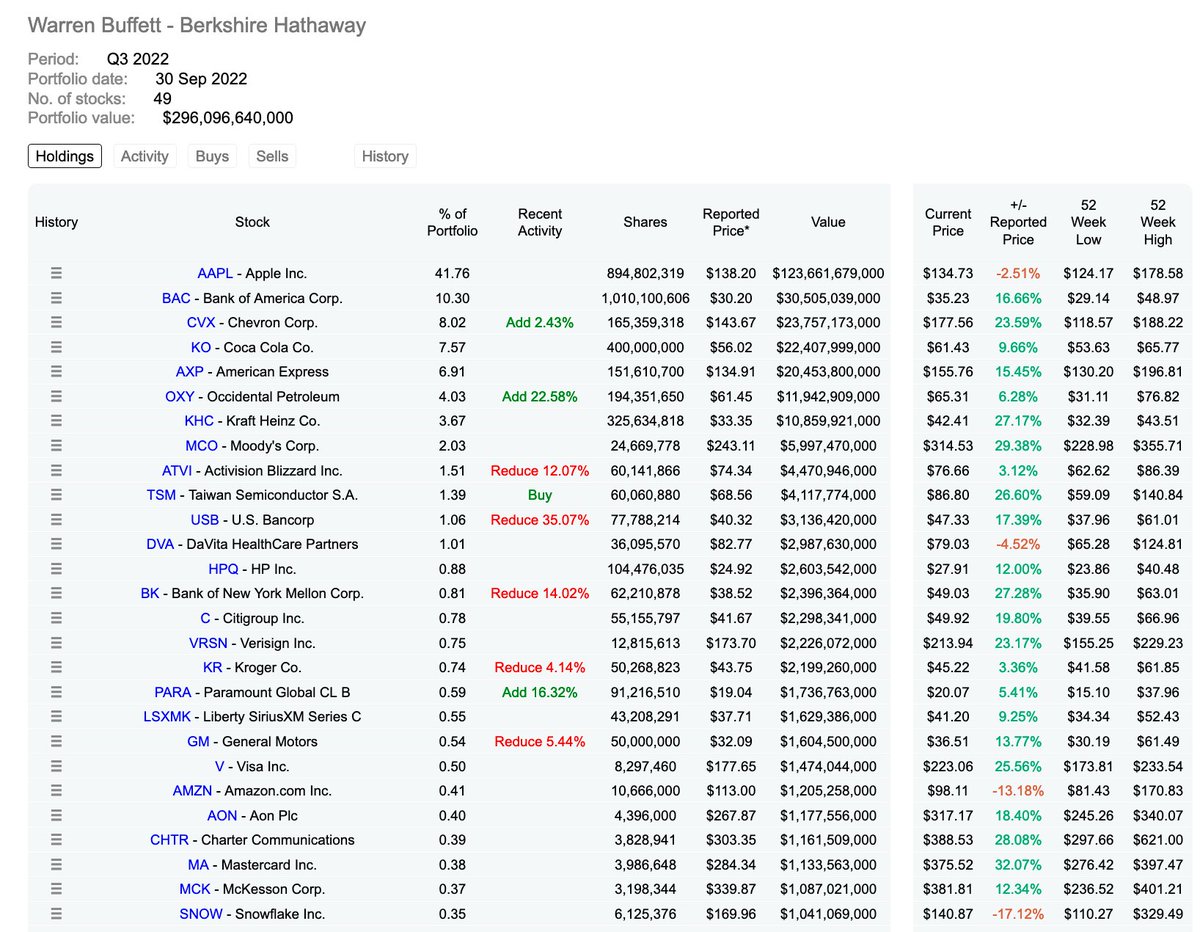
Task: Open history icon for HP Inc. row
Action: pos(56,569)
